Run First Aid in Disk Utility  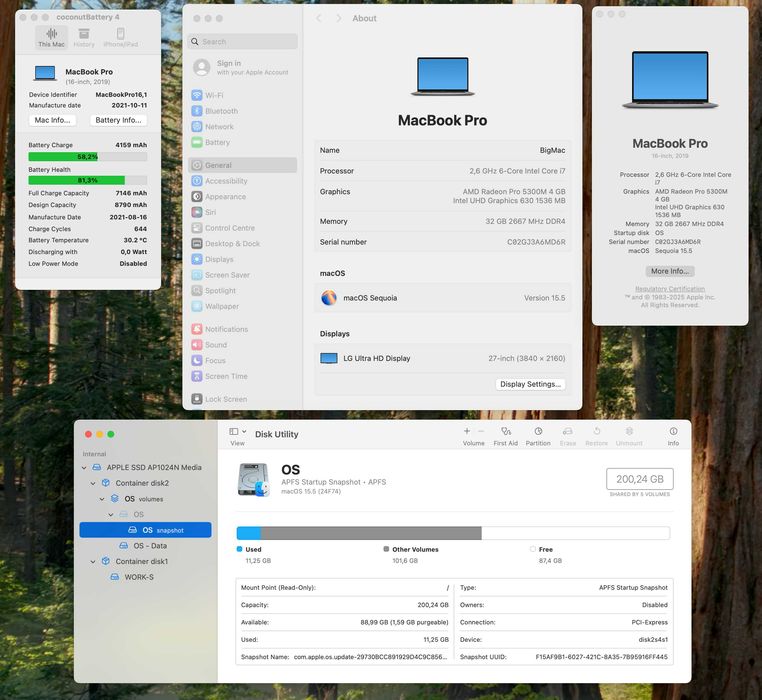coord(505,436)
